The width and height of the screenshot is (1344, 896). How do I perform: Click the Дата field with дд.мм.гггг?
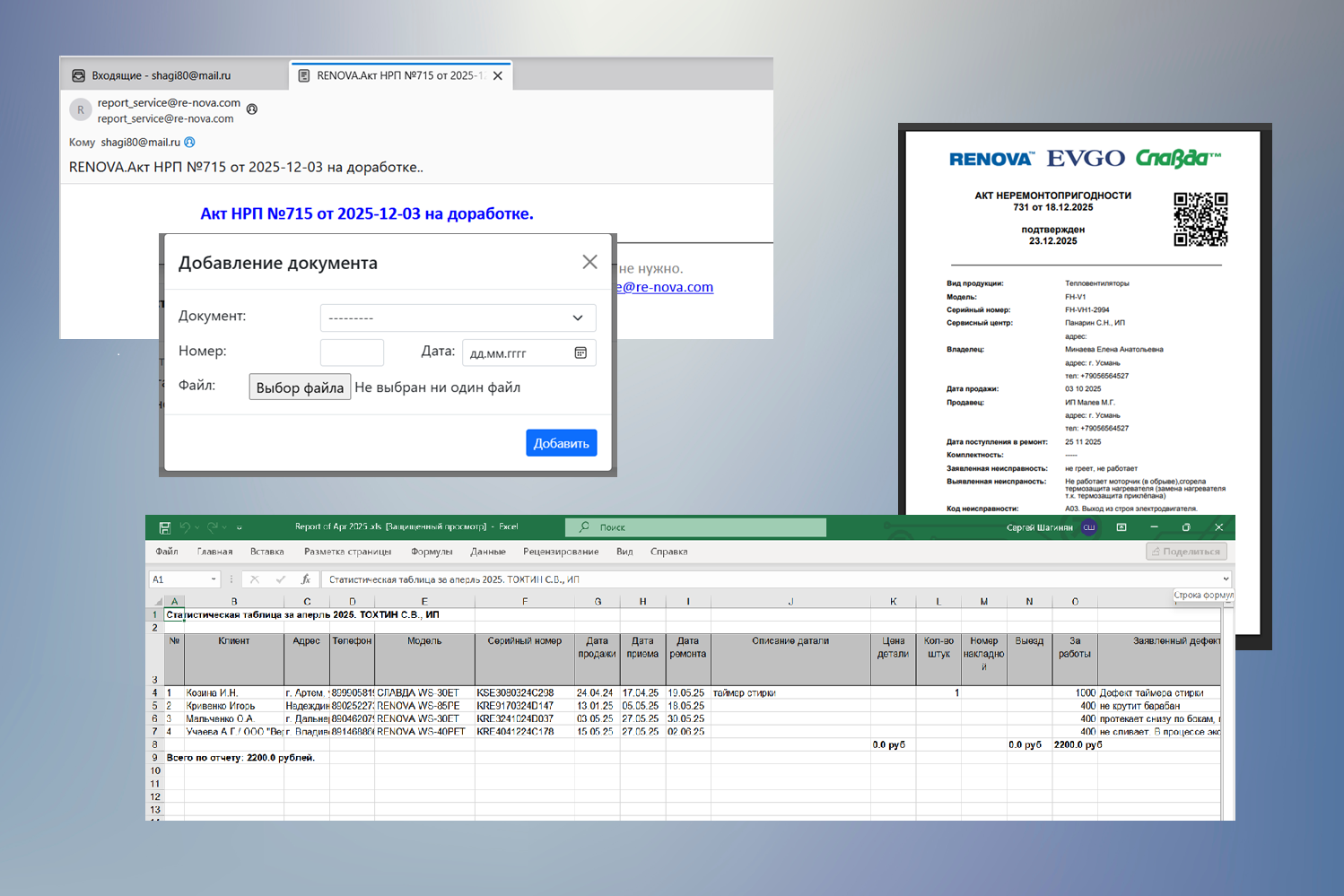[528, 352]
